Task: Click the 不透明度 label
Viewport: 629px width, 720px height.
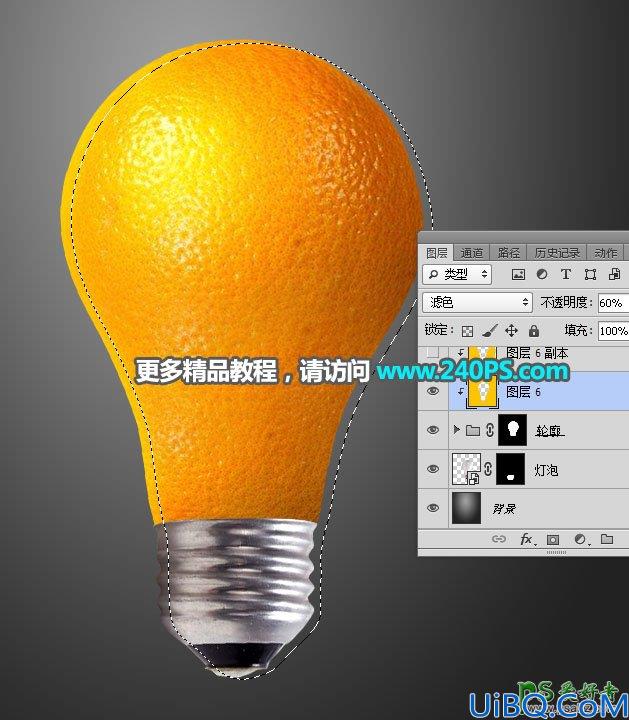Action: pyautogui.click(x=566, y=302)
